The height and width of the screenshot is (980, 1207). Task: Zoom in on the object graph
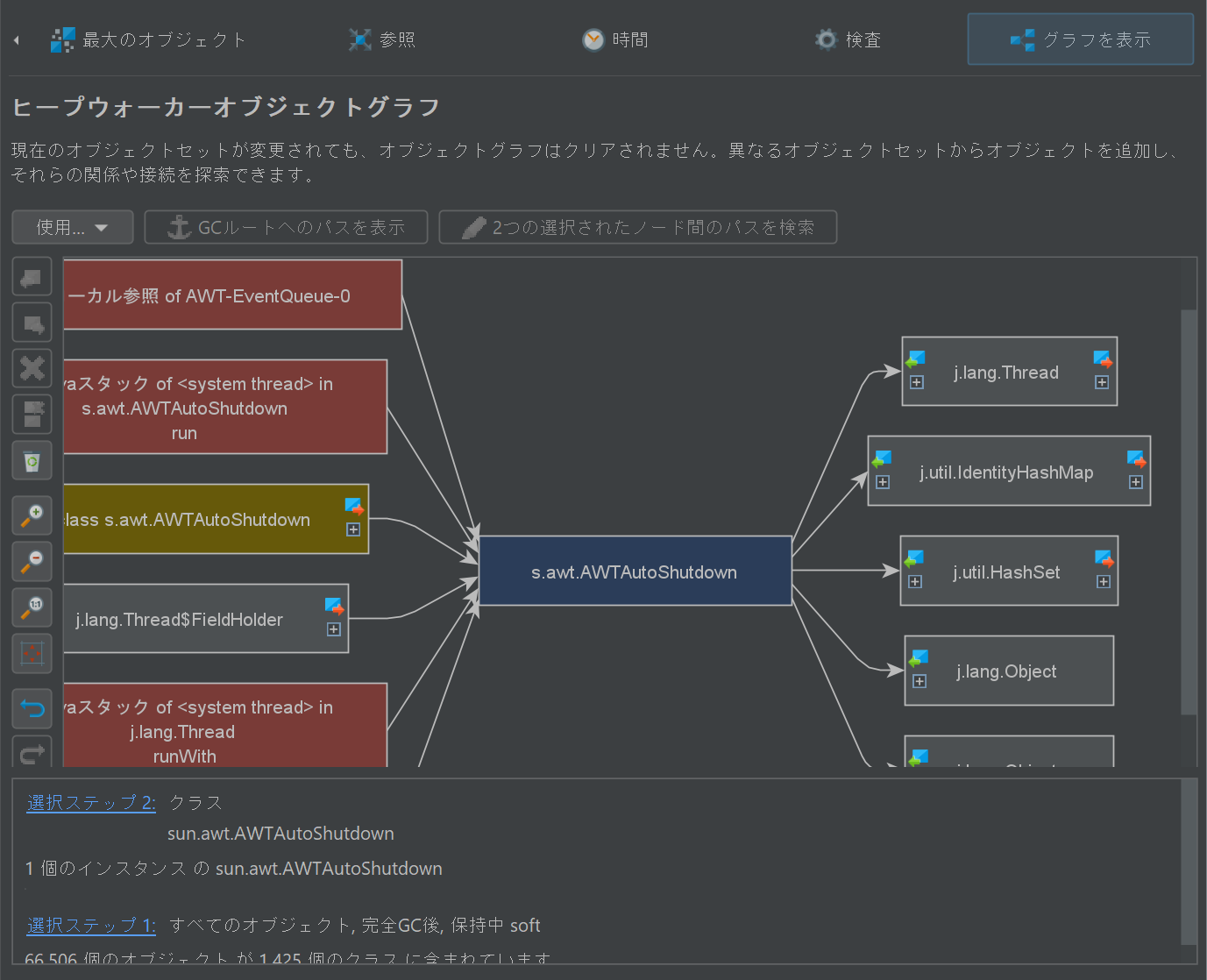[x=32, y=515]
